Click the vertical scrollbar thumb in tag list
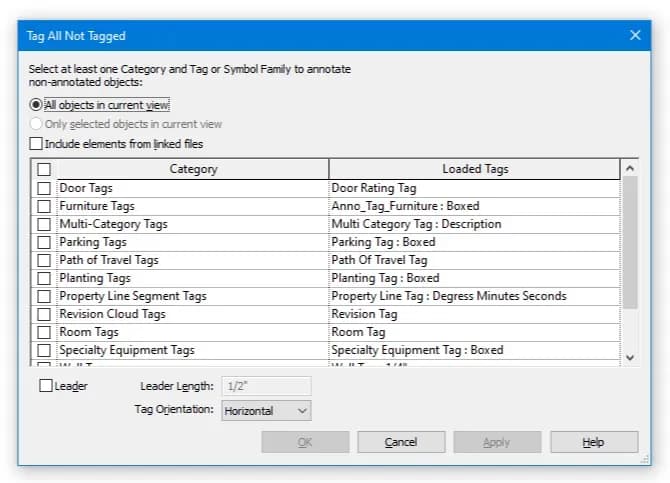 pos(630,242)
